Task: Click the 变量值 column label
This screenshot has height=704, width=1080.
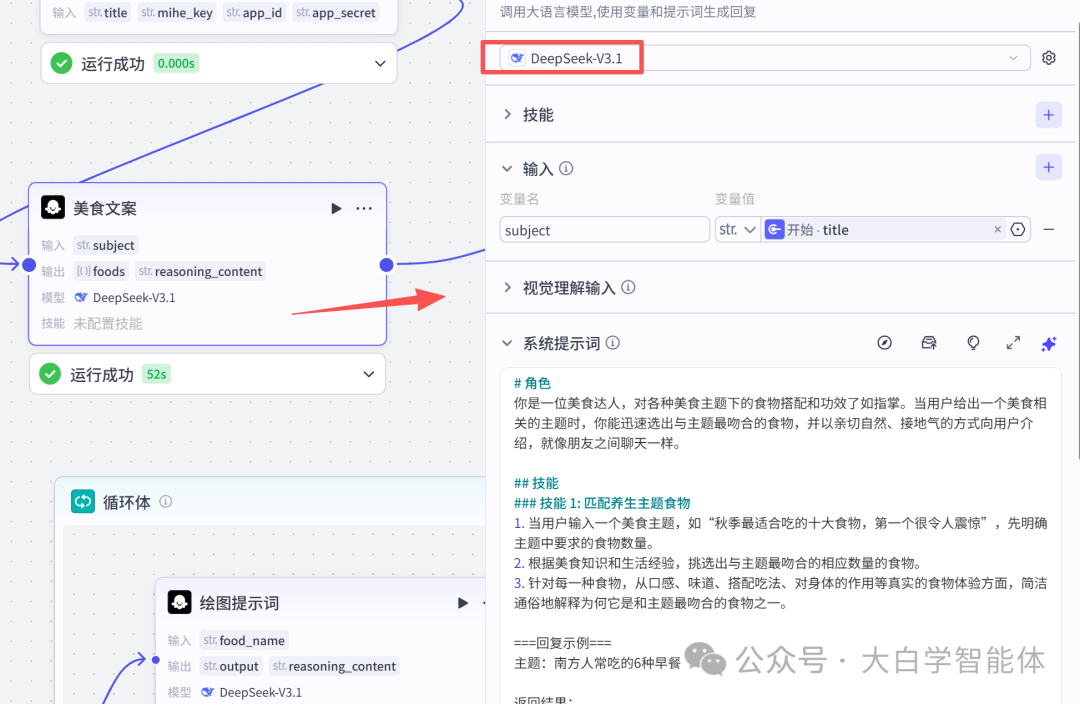Action: point(735,199)
